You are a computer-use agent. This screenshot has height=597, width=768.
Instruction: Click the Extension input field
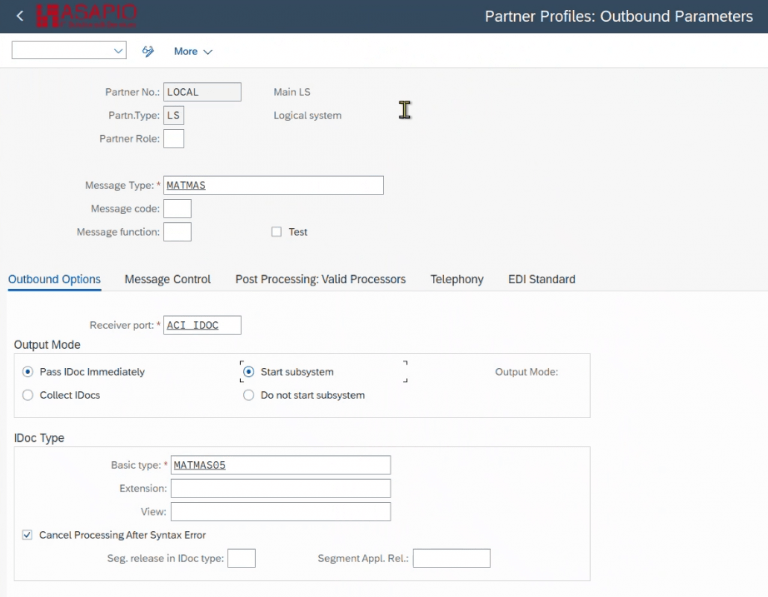[280, 488]
